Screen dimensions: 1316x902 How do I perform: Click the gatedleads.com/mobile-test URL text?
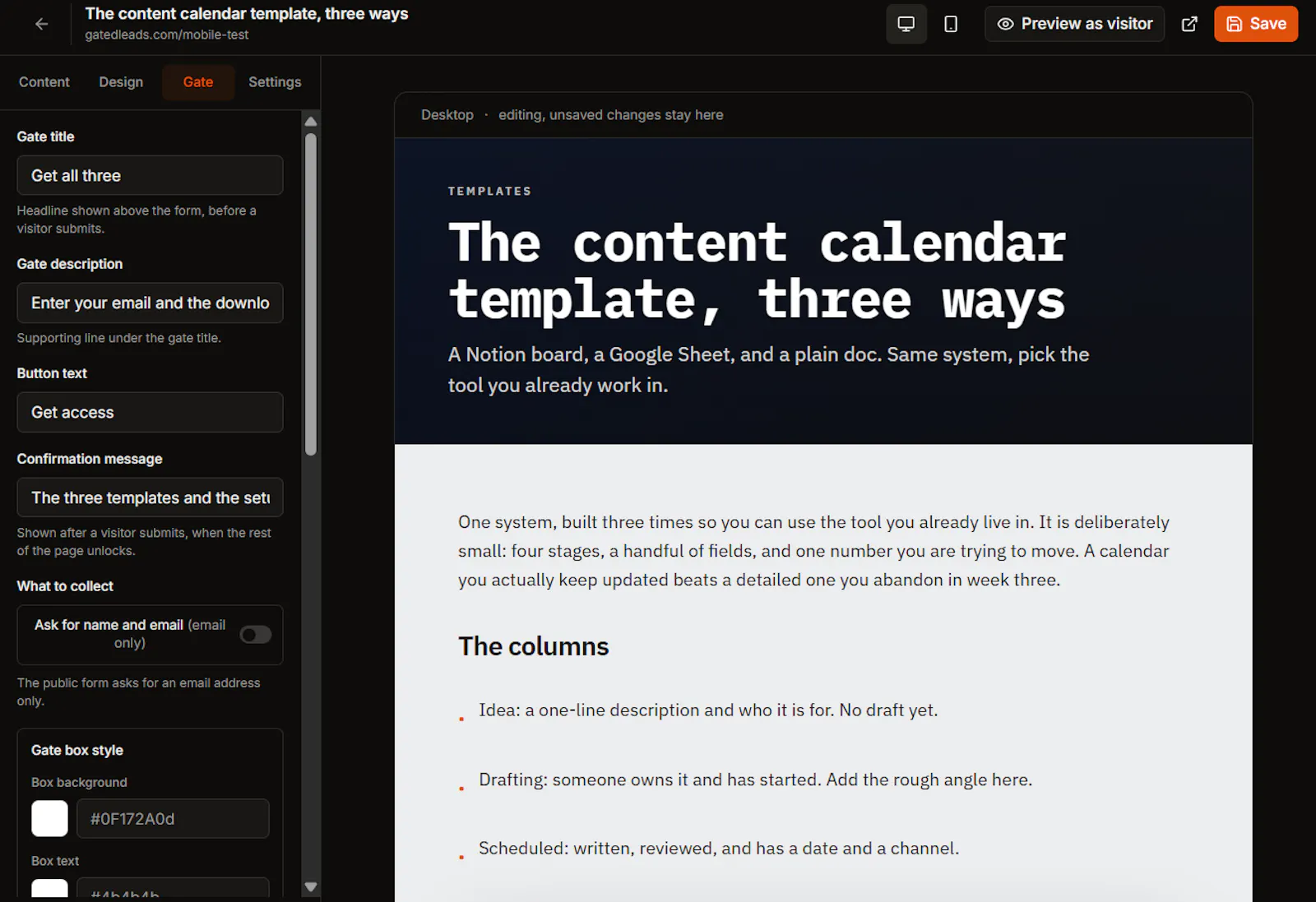click(x=167, y=35)
